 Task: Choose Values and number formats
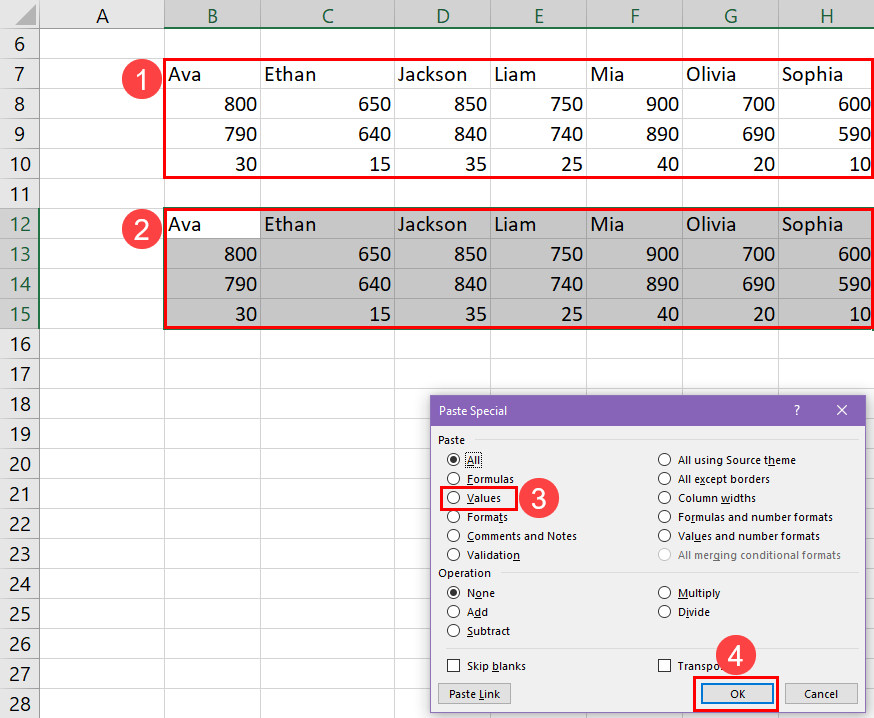664,536
